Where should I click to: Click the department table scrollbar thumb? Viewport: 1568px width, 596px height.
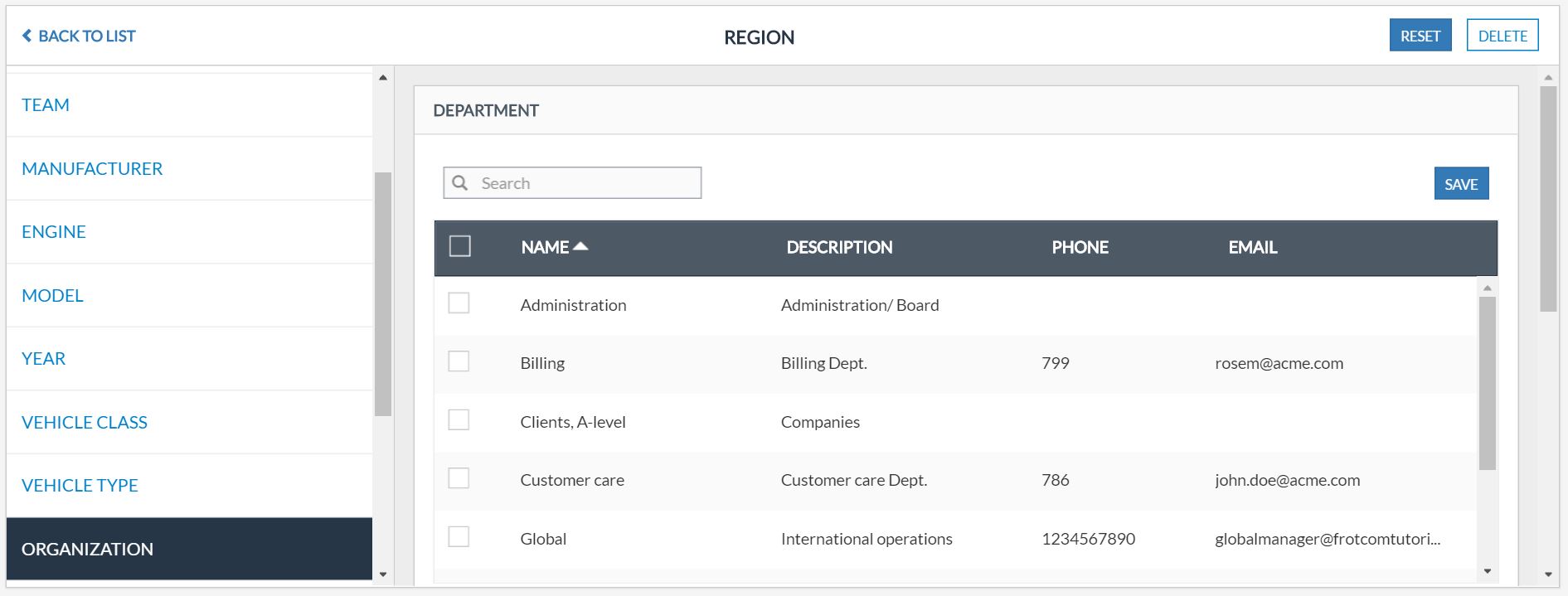coord(1487,383)
